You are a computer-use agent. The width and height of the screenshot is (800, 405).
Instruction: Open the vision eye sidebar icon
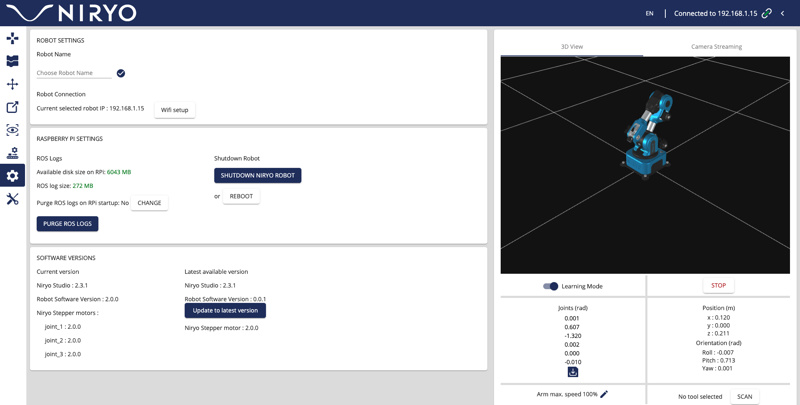[x=12, y=130]
